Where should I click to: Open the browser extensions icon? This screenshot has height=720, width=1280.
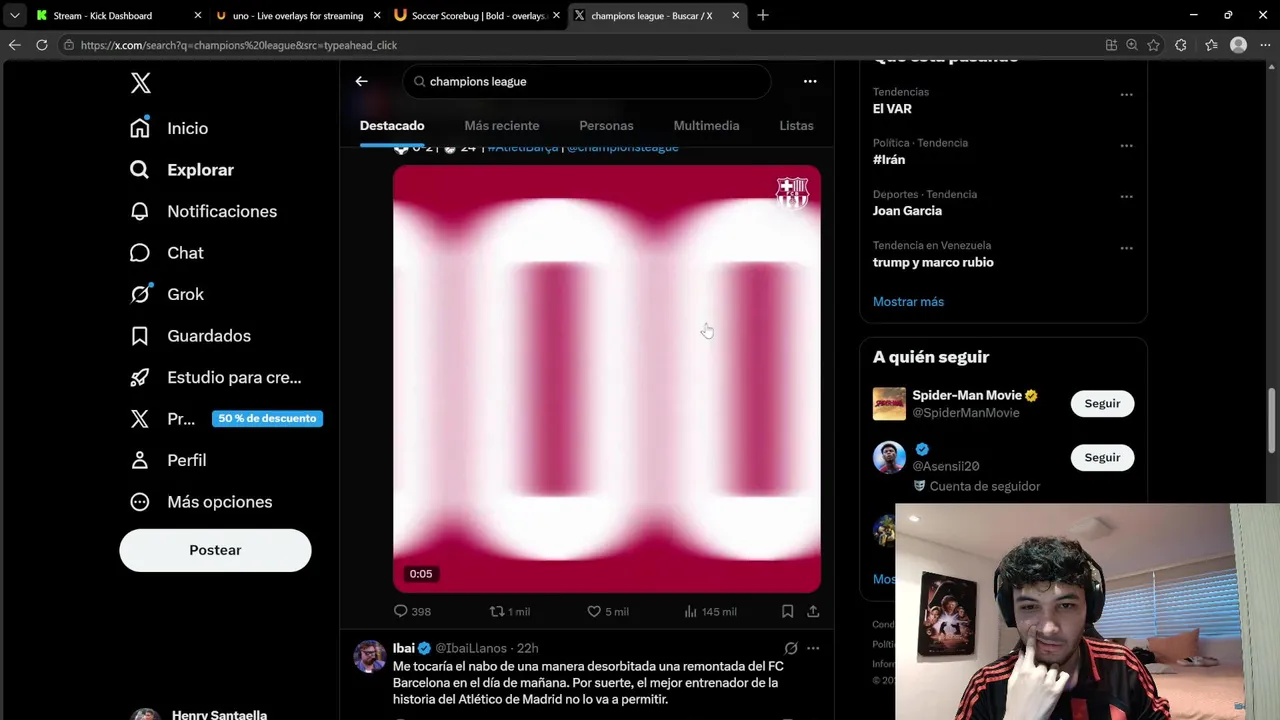1181,45
